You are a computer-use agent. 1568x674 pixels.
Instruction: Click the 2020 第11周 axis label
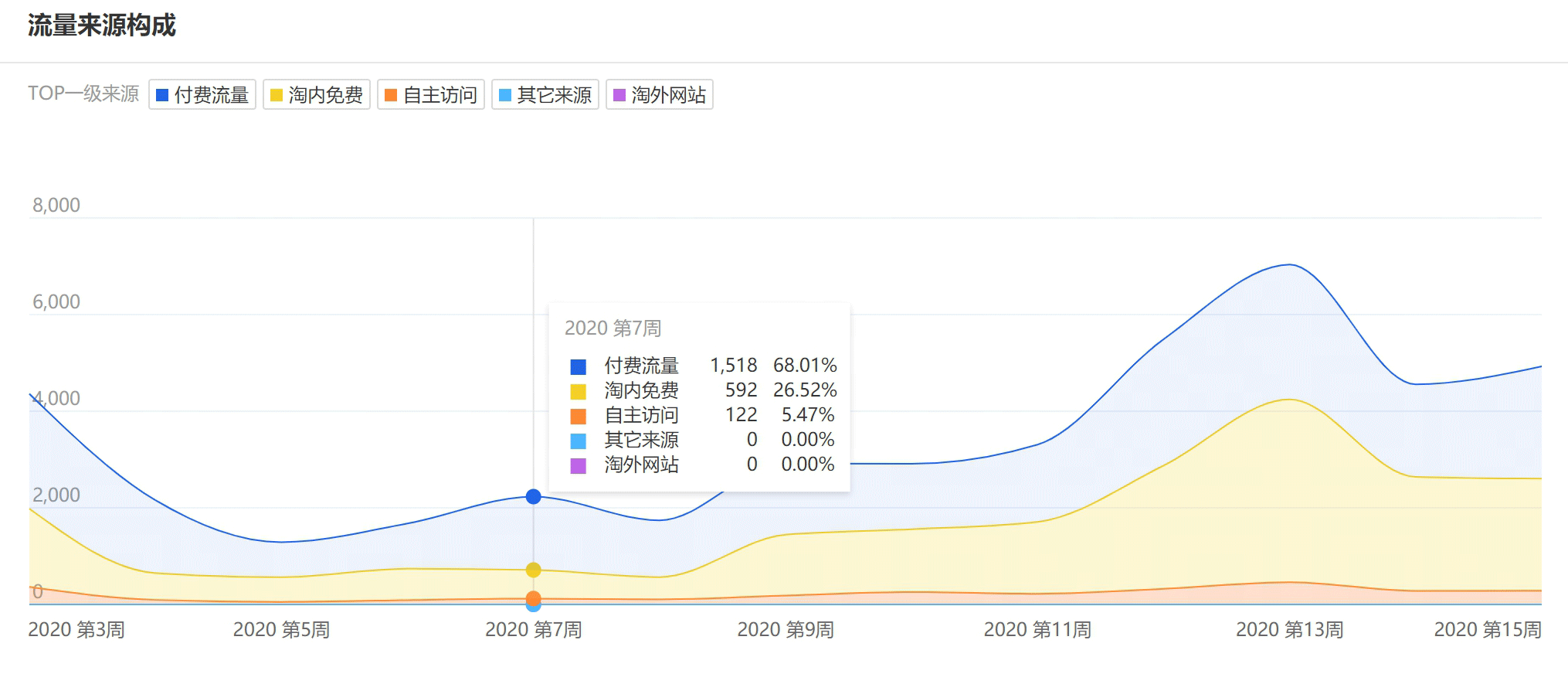point(1037,630)
